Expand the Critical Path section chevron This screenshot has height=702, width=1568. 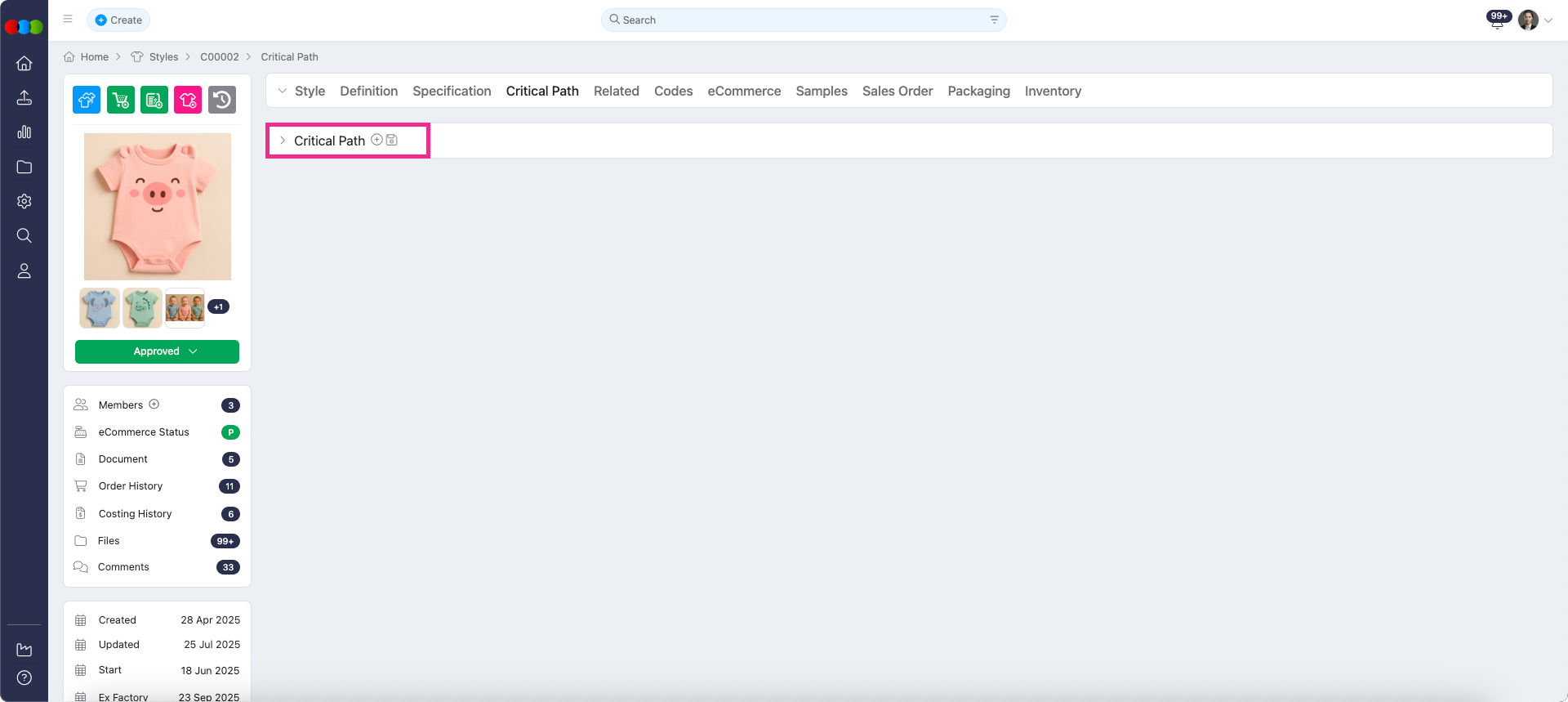point(283,141)
